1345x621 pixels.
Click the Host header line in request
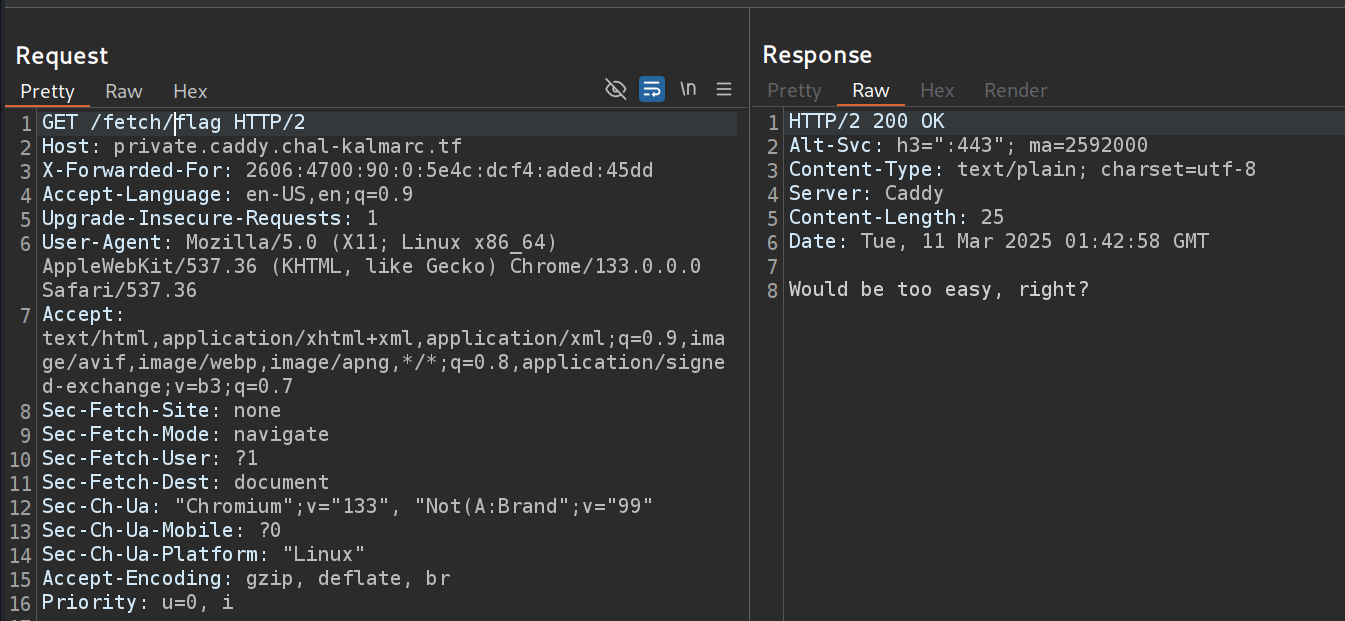coord(251,147)
